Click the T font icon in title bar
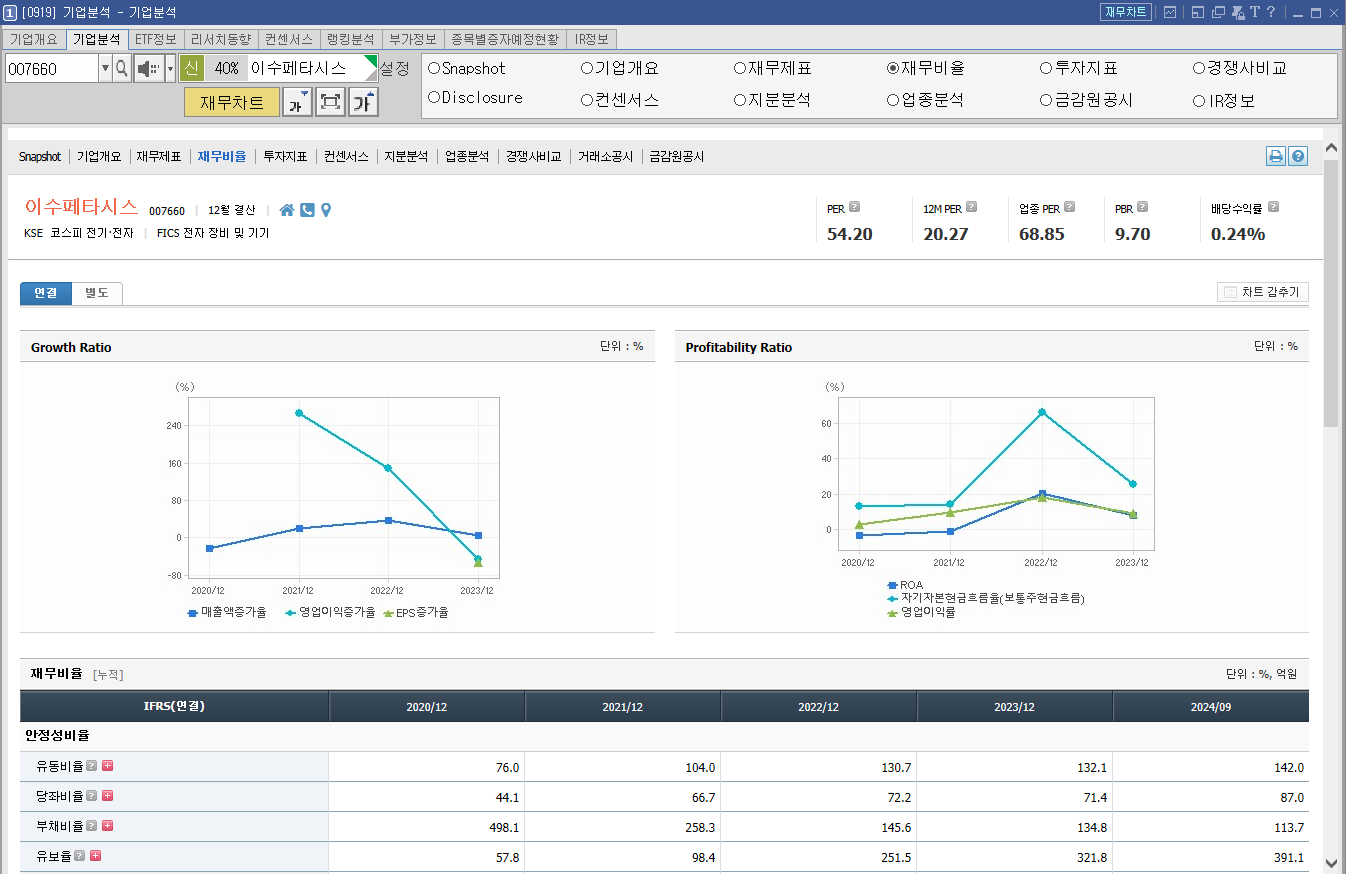 click(1255, 12)
